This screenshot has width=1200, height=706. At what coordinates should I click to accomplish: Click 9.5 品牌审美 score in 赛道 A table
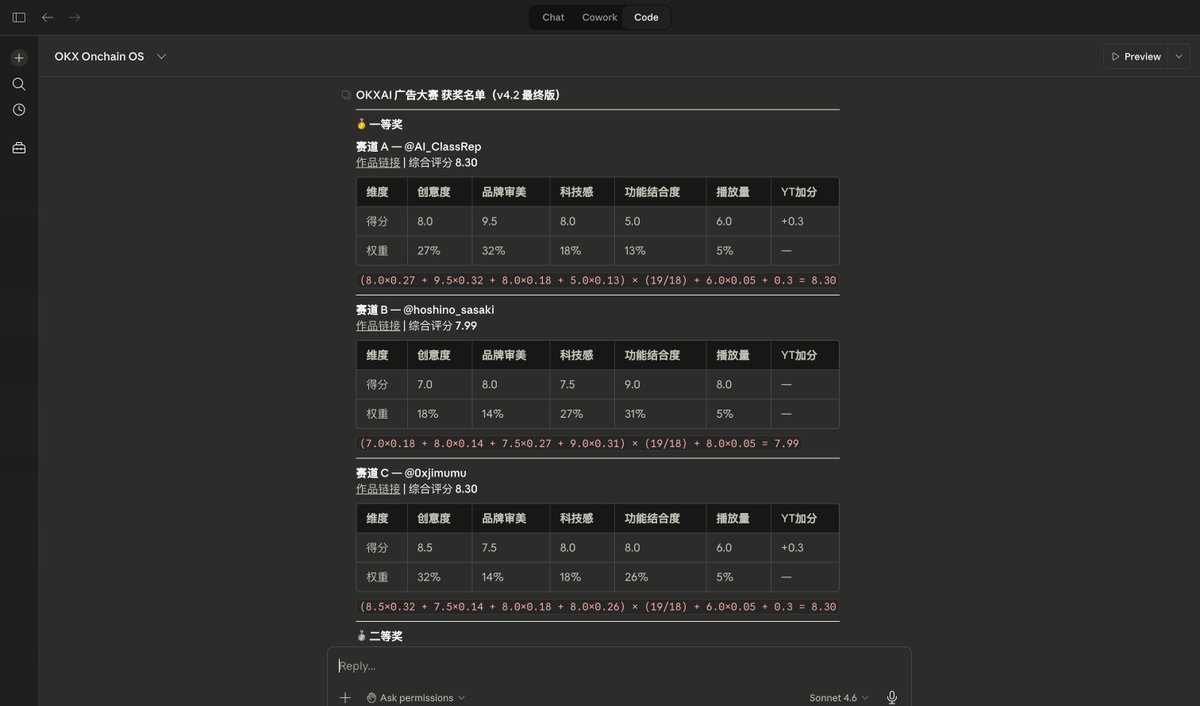[489, 221]
